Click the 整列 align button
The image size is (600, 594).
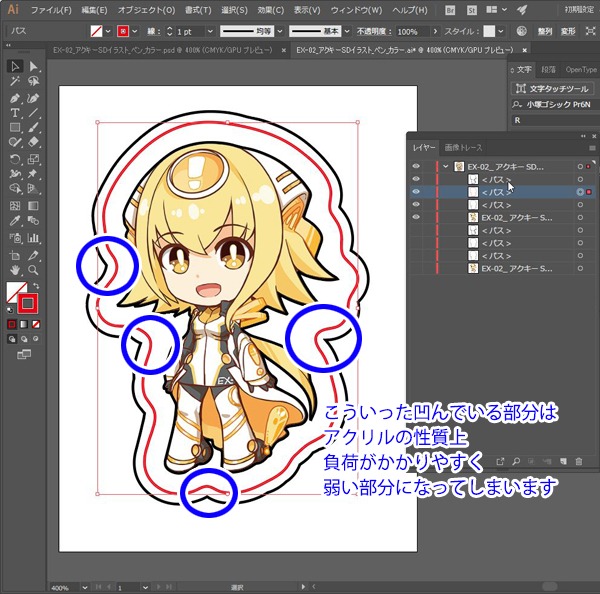click(x=545, y=31)
